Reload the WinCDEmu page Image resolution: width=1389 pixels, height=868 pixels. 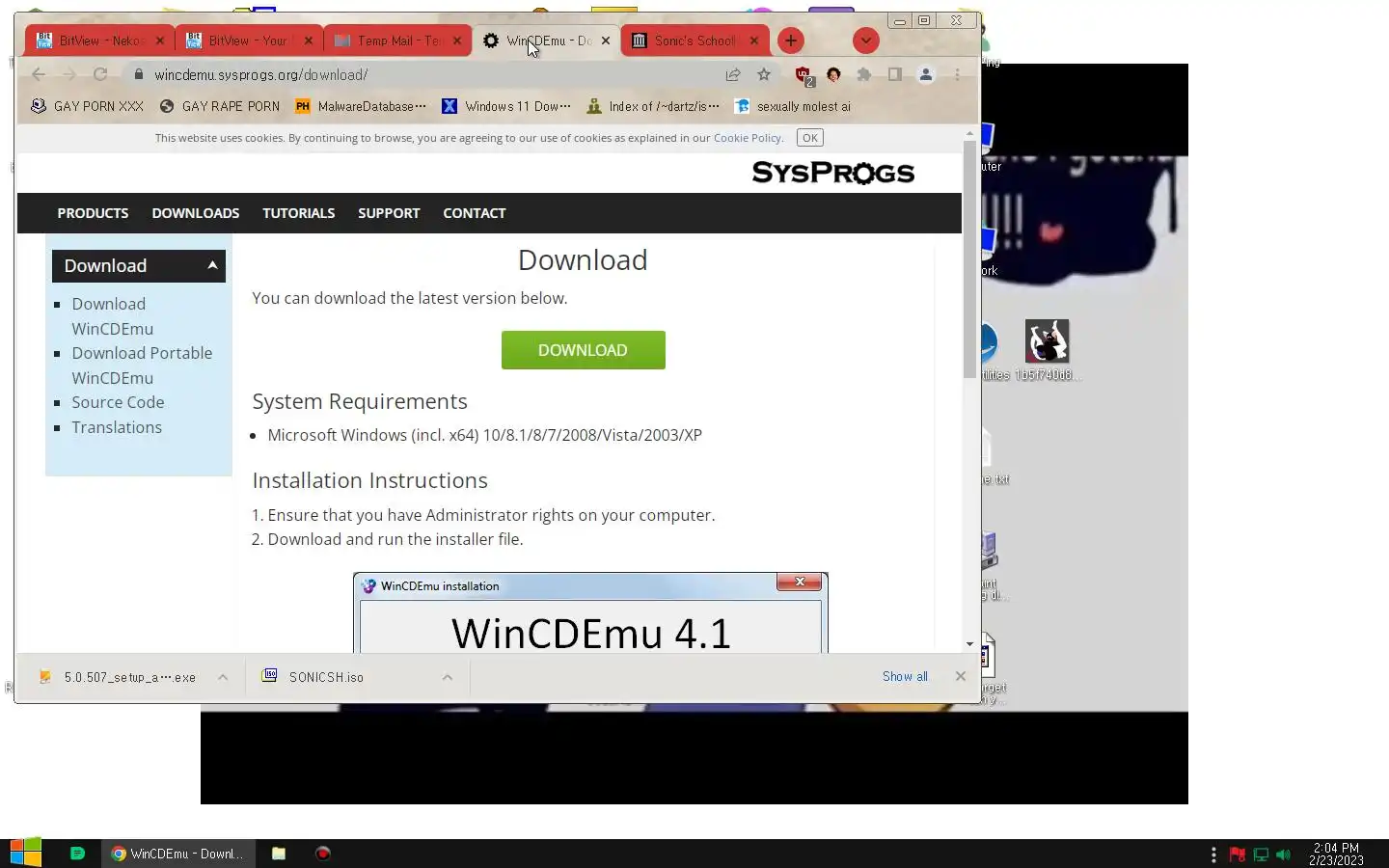[100, 74]
